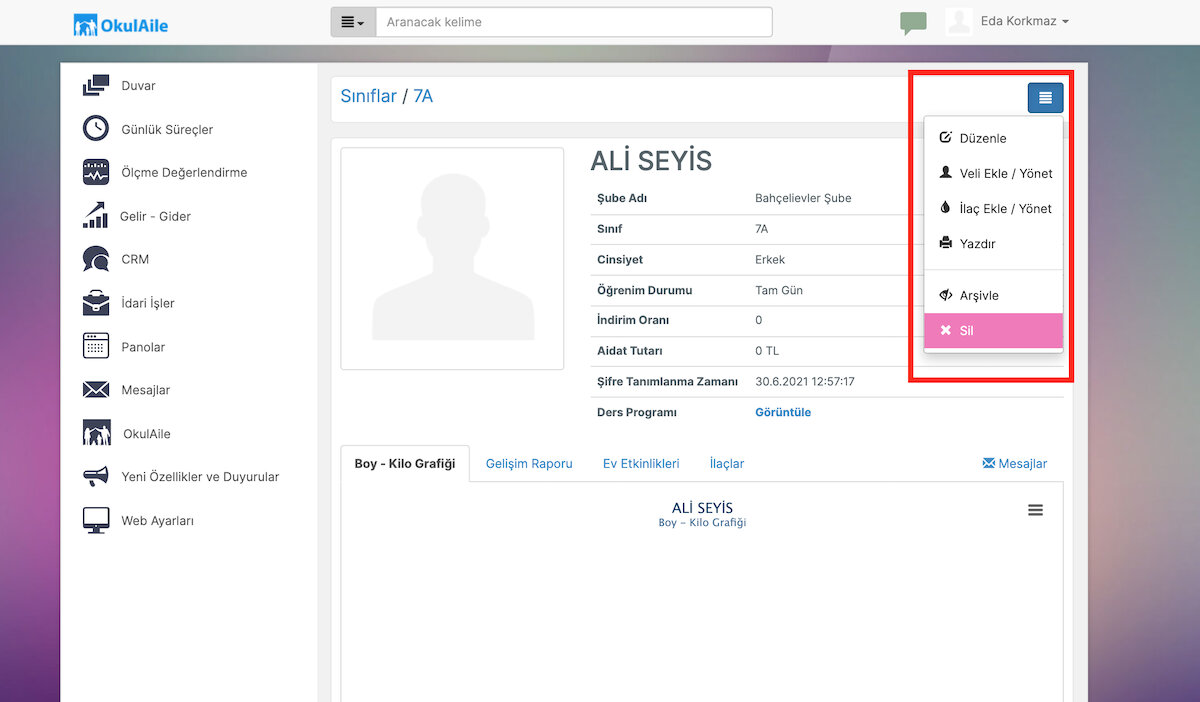Screen dimensions: 1200x702
Task: Open İdari İşler briefcase icon
Action: pos(96,303)
